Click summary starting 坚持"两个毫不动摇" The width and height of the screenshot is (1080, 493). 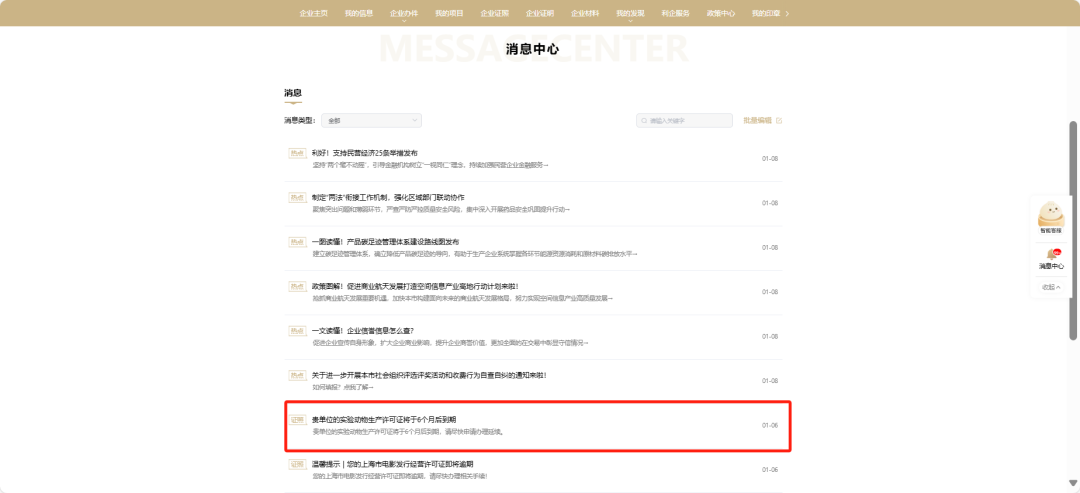click(430, 165)
